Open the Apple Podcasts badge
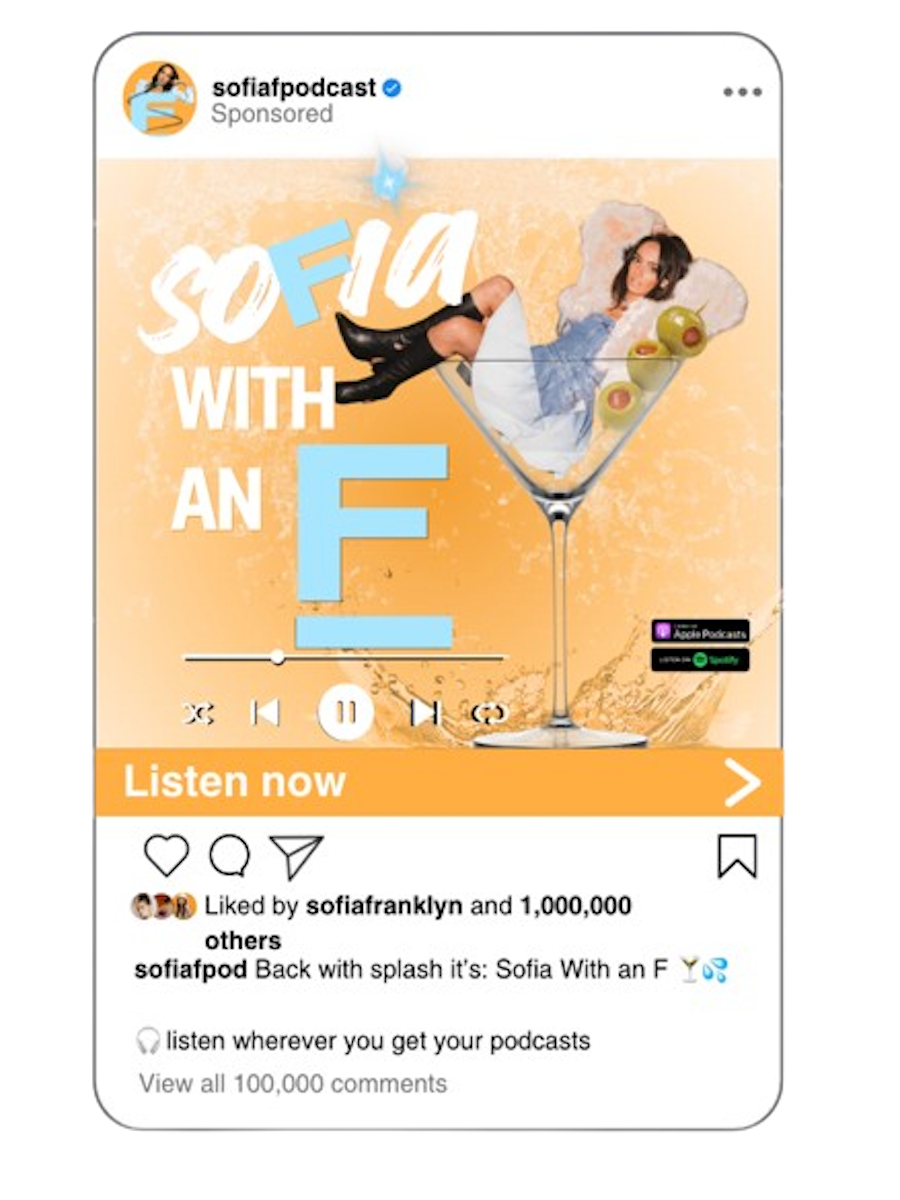Viewport: 900px width, 1200px height. (700, 632)
